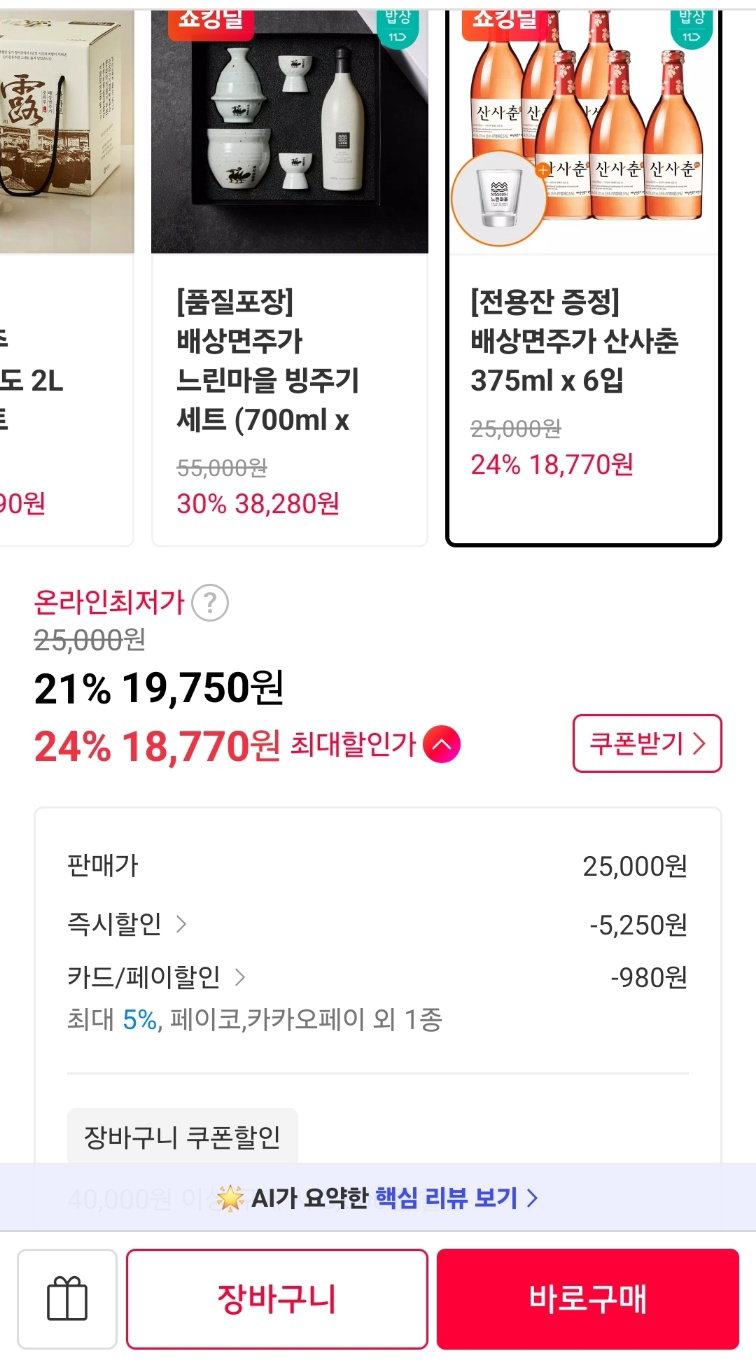Open the 느린마을 빙주기 세트 product image
The height and width of the screenshot is (1366, 756).
pyautogui.click(x=290, y=131)
